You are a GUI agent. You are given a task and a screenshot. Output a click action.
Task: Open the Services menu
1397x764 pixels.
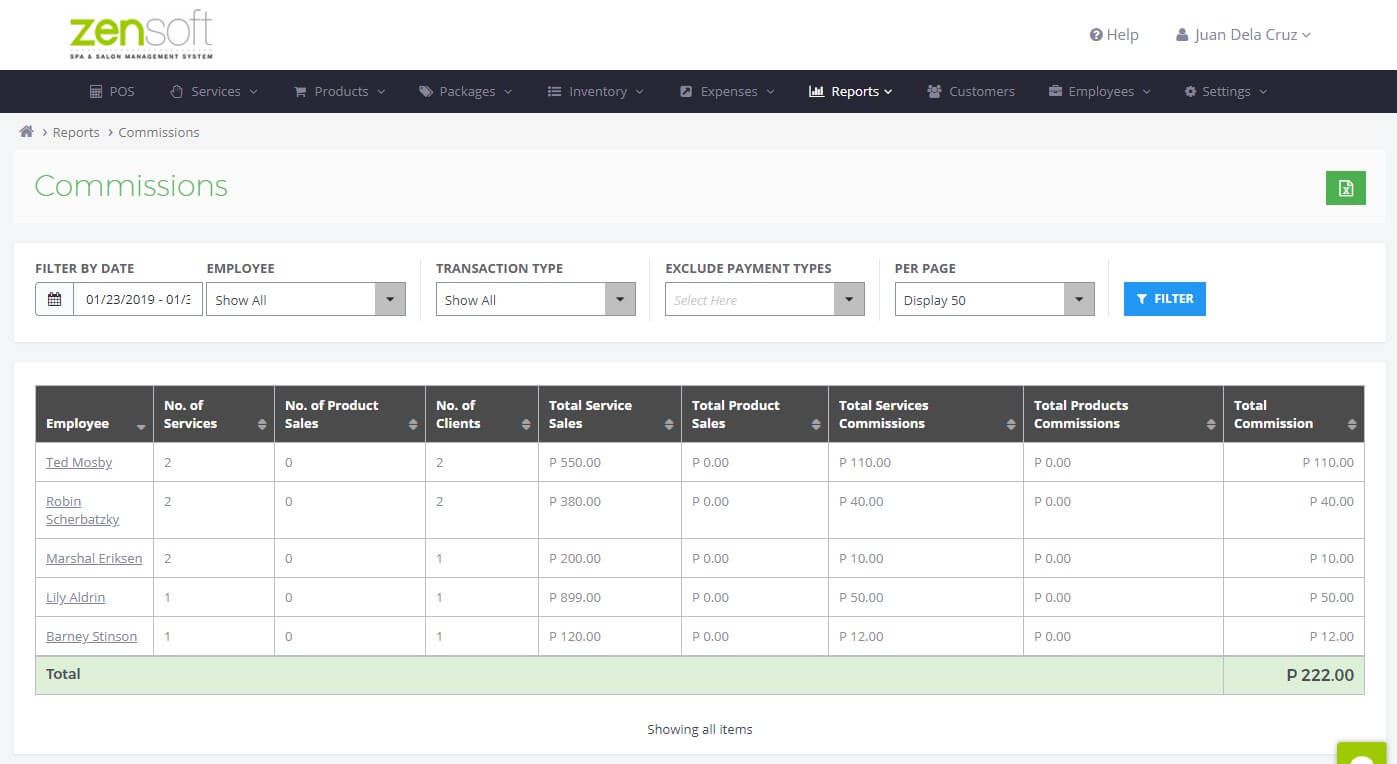coord(214,91)
